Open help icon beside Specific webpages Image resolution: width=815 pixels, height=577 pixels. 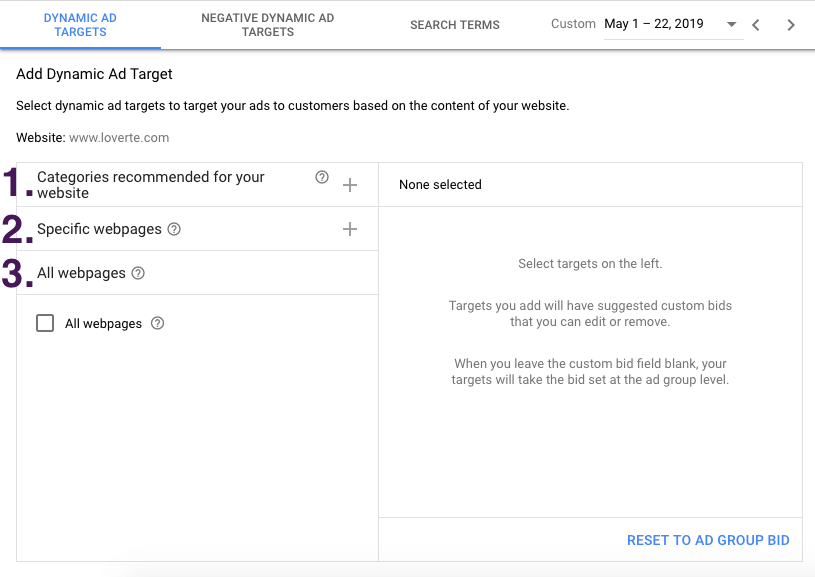point(174,229)
